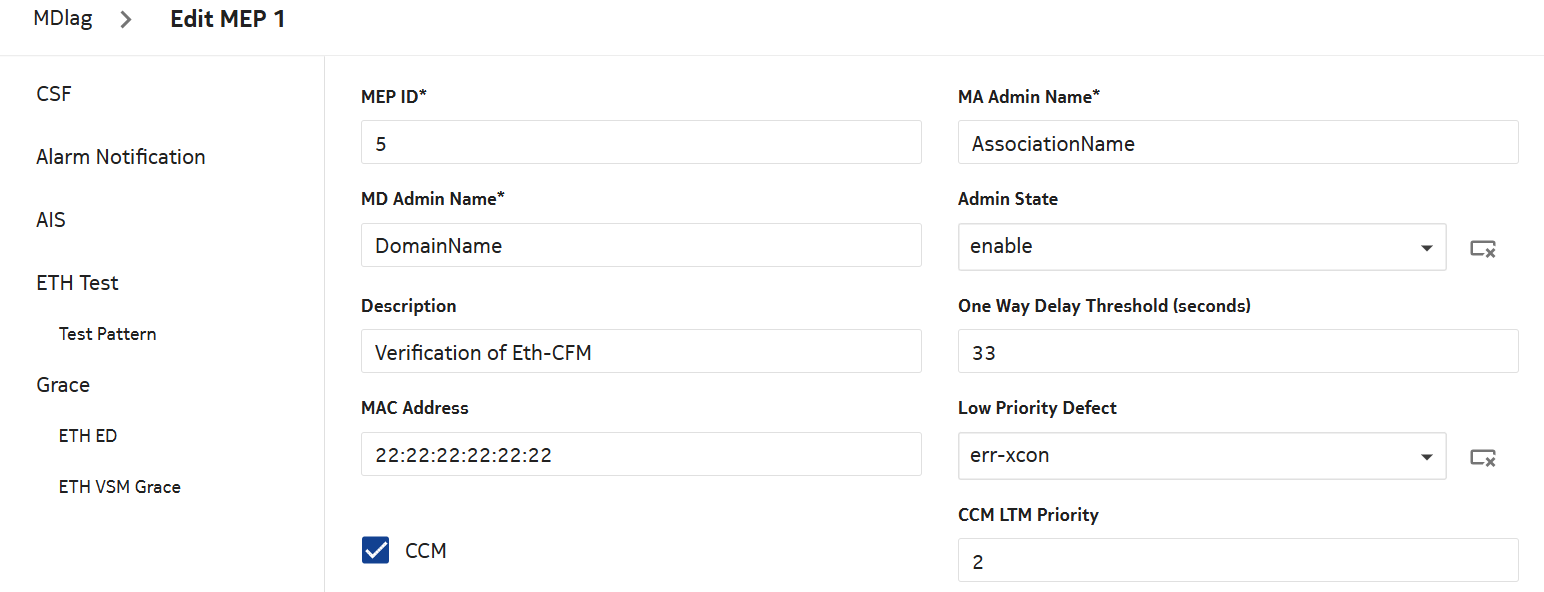Clear the Admin State selection icon

click(1482, 248)
